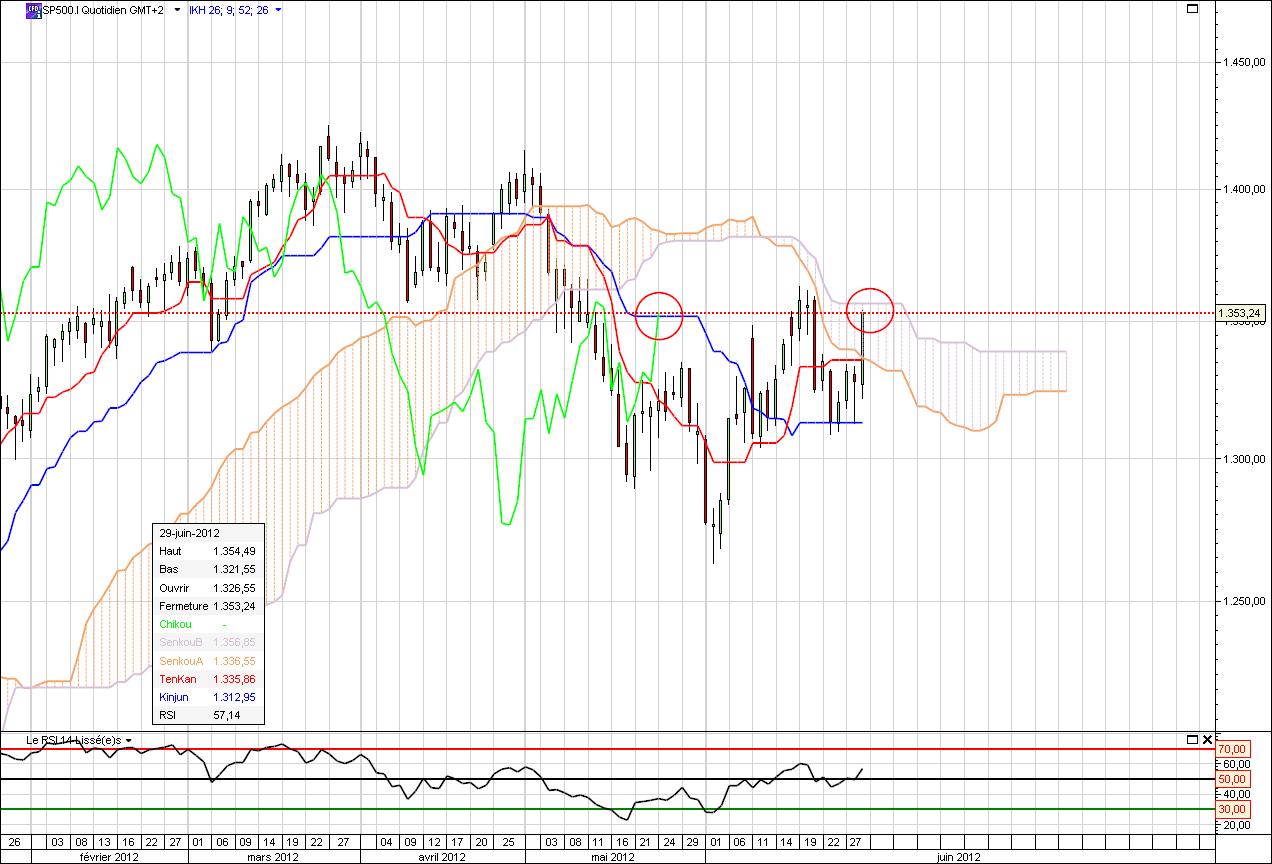Select the left red circle annotation

(x=657, y=317)
